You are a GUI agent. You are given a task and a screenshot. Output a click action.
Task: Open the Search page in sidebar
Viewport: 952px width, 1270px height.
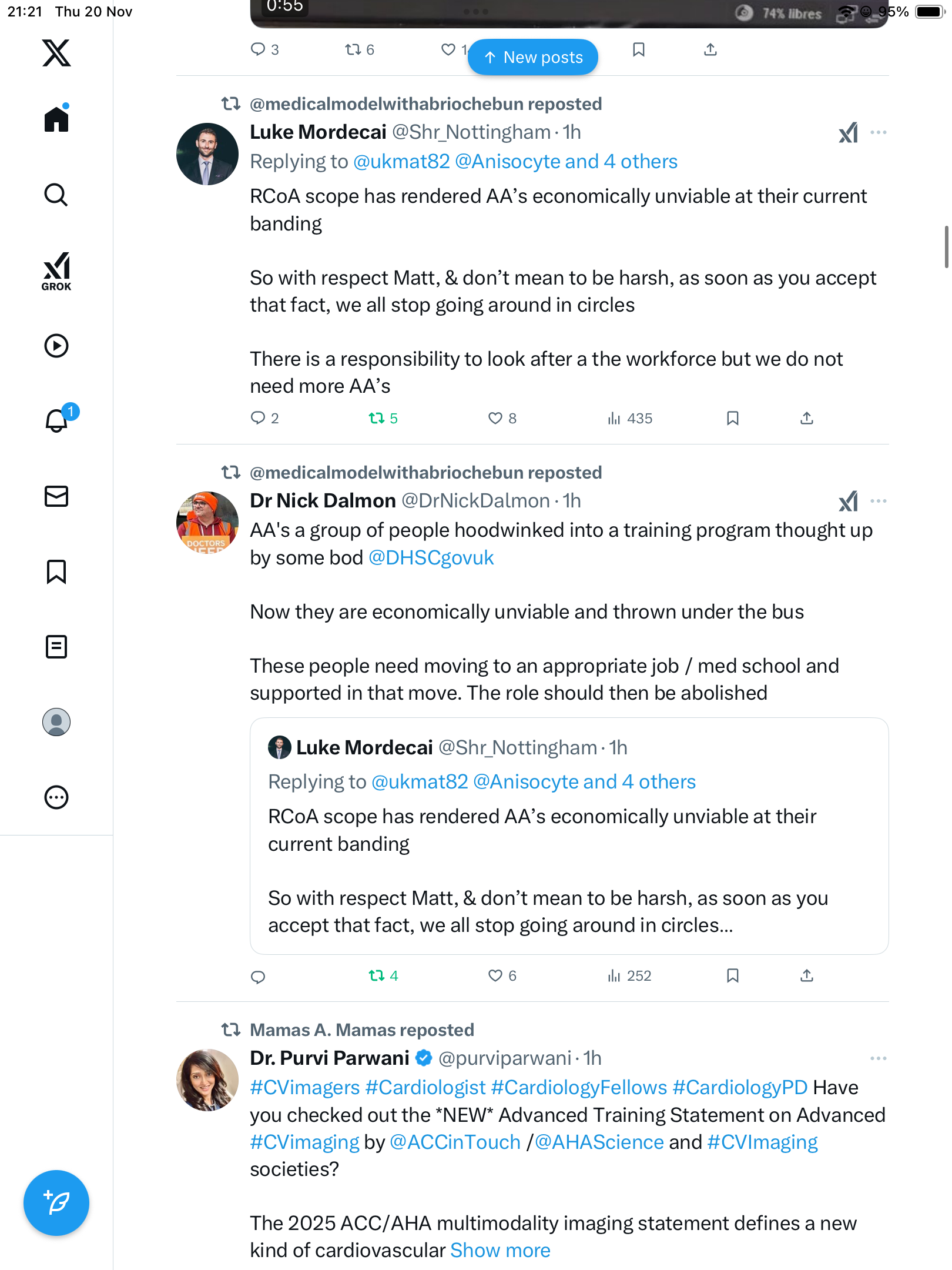[56, 195]
